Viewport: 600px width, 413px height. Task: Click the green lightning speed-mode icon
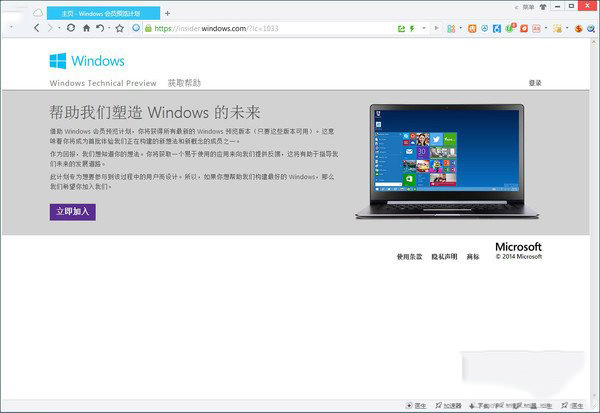(412, 28)
